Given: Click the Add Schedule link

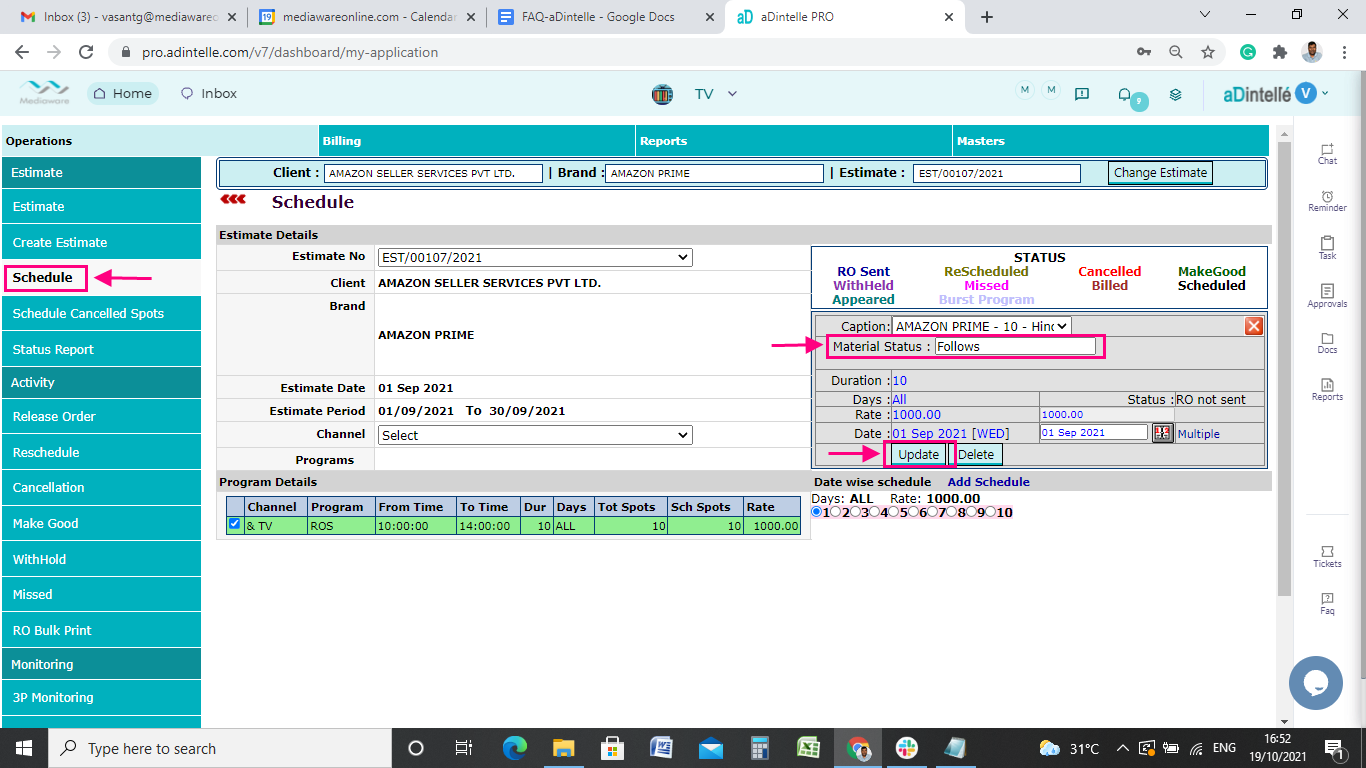Looking at the screenshot, I should coord(988,482).
